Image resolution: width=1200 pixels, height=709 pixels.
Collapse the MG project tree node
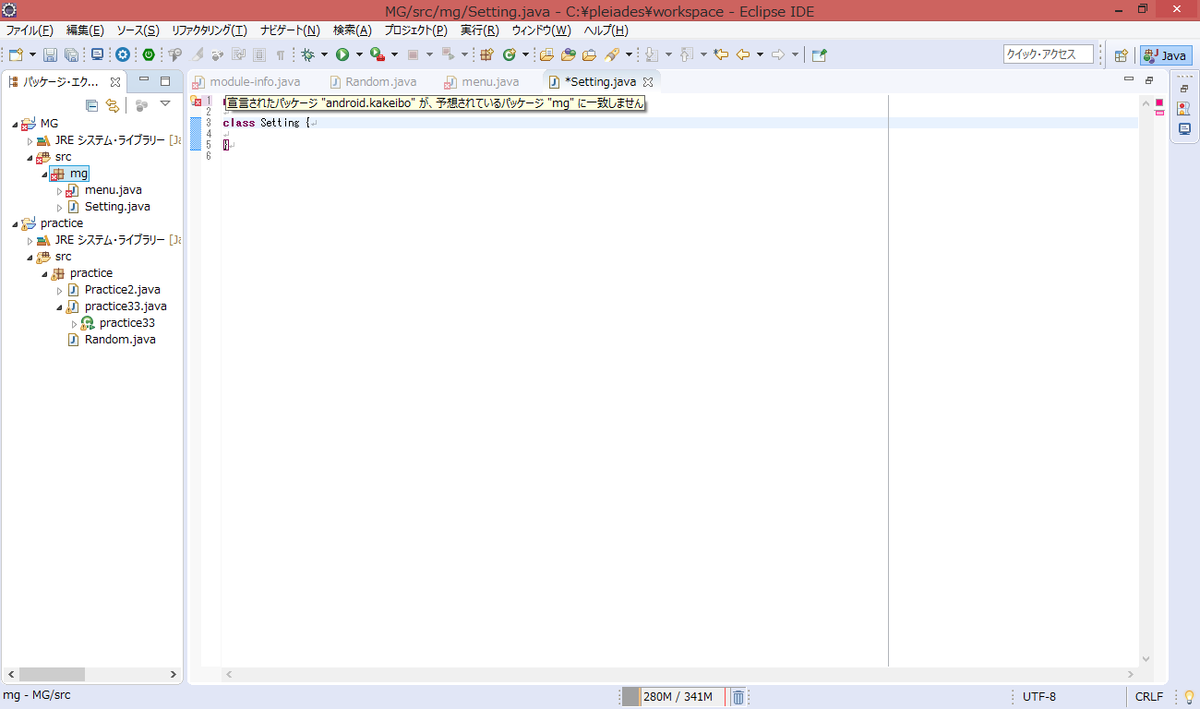point(15,124)
